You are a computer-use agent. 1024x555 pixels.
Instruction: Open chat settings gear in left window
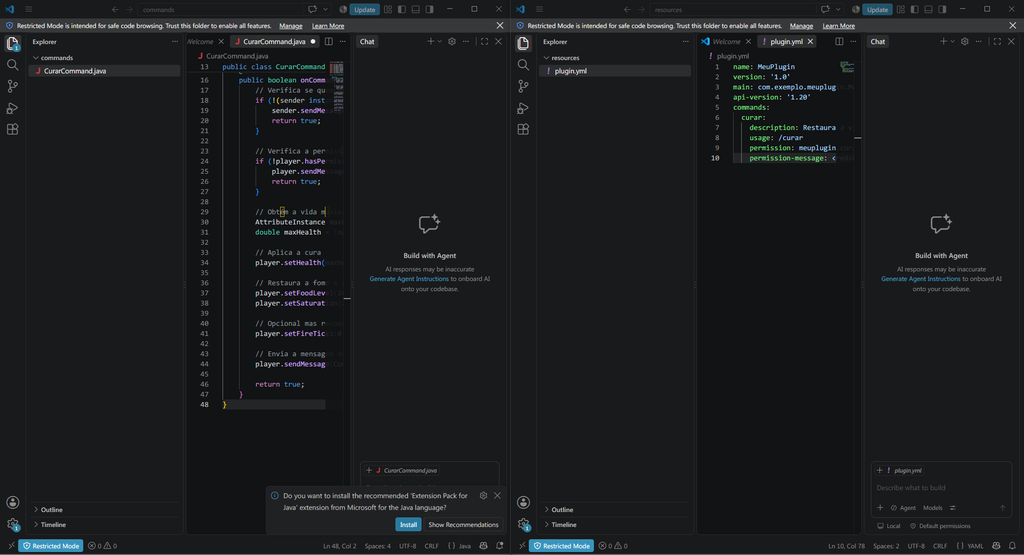(x=452, y=41)
